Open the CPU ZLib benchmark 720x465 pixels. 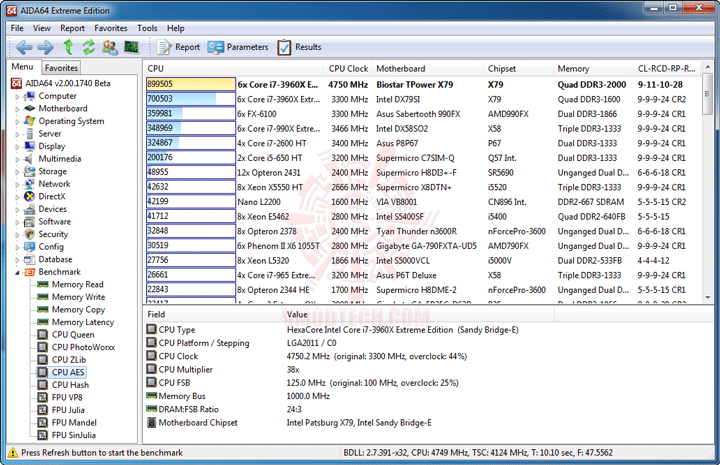[69, 360]
